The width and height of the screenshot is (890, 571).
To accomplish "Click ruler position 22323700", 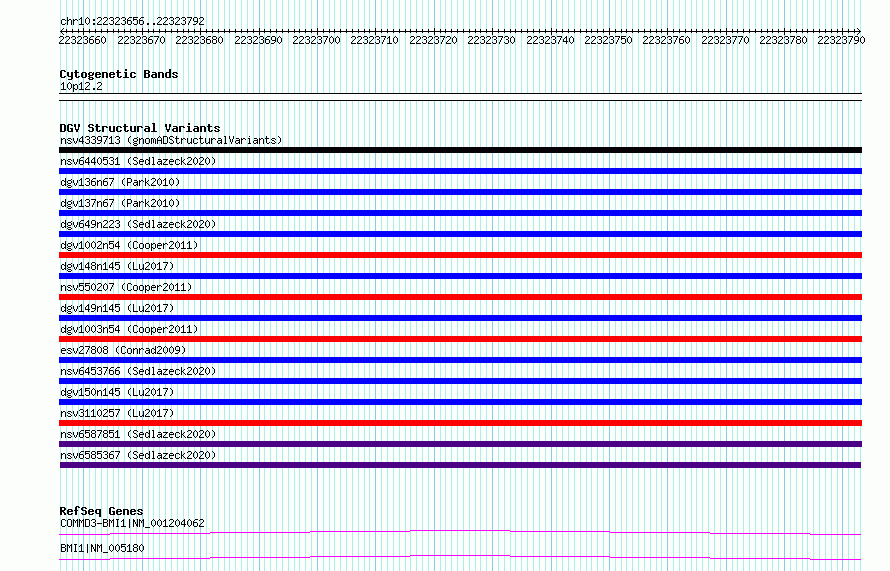I will click(x=316, y=40).
